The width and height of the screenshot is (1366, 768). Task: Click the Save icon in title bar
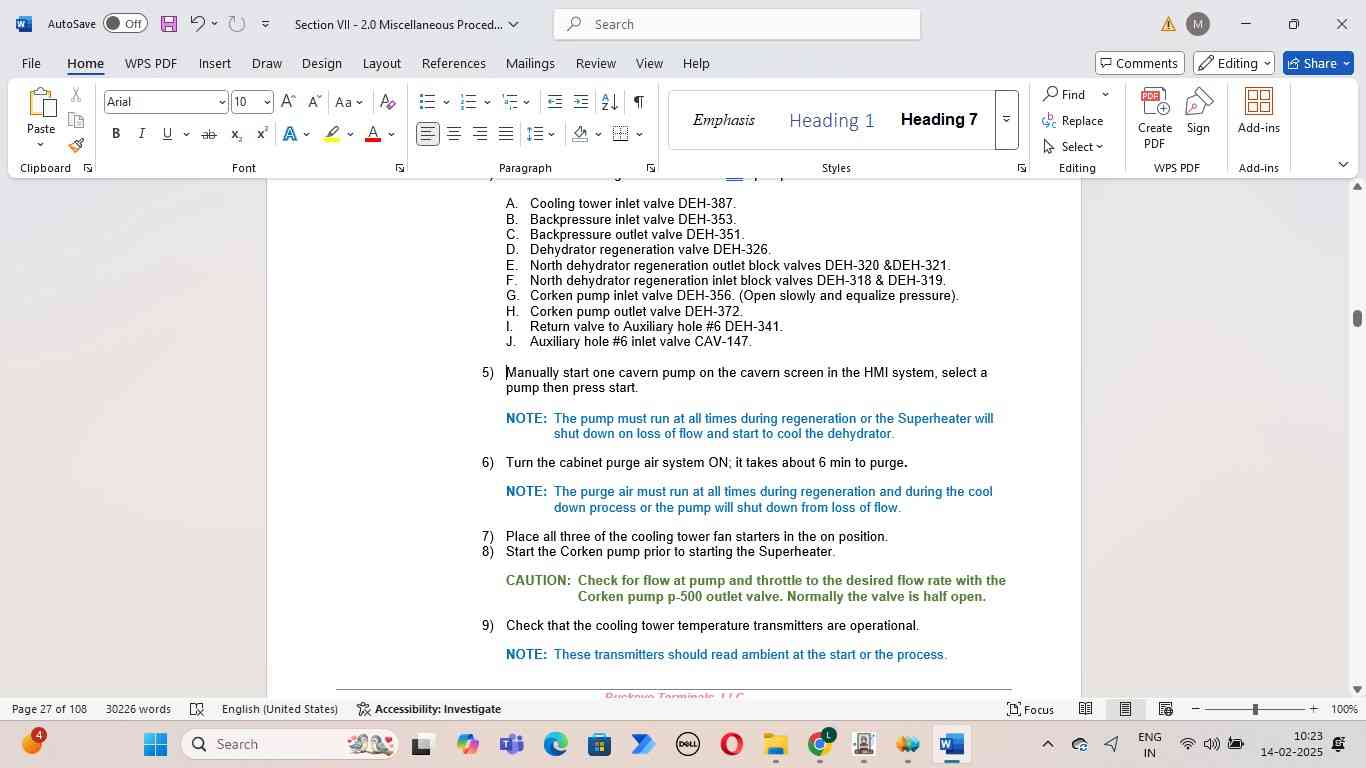tap(168, 24)
